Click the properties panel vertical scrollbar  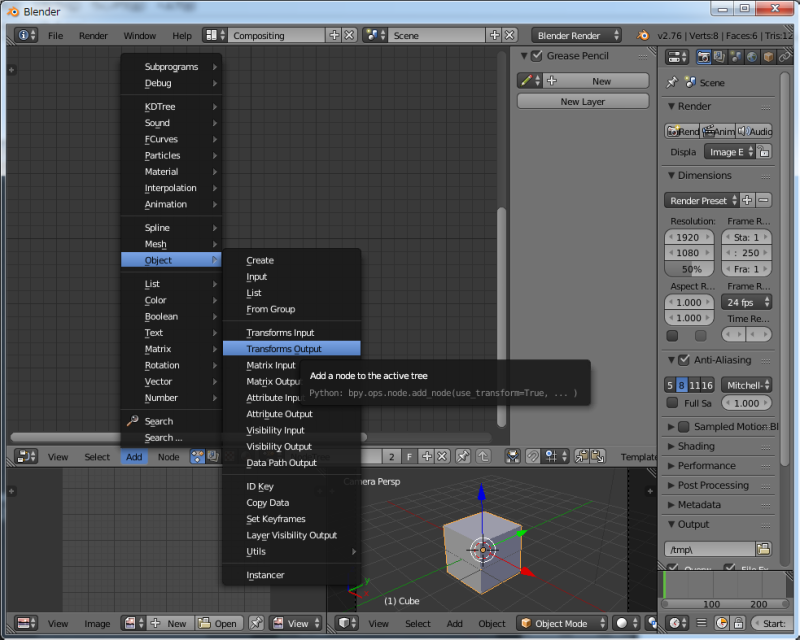[785, 268]
